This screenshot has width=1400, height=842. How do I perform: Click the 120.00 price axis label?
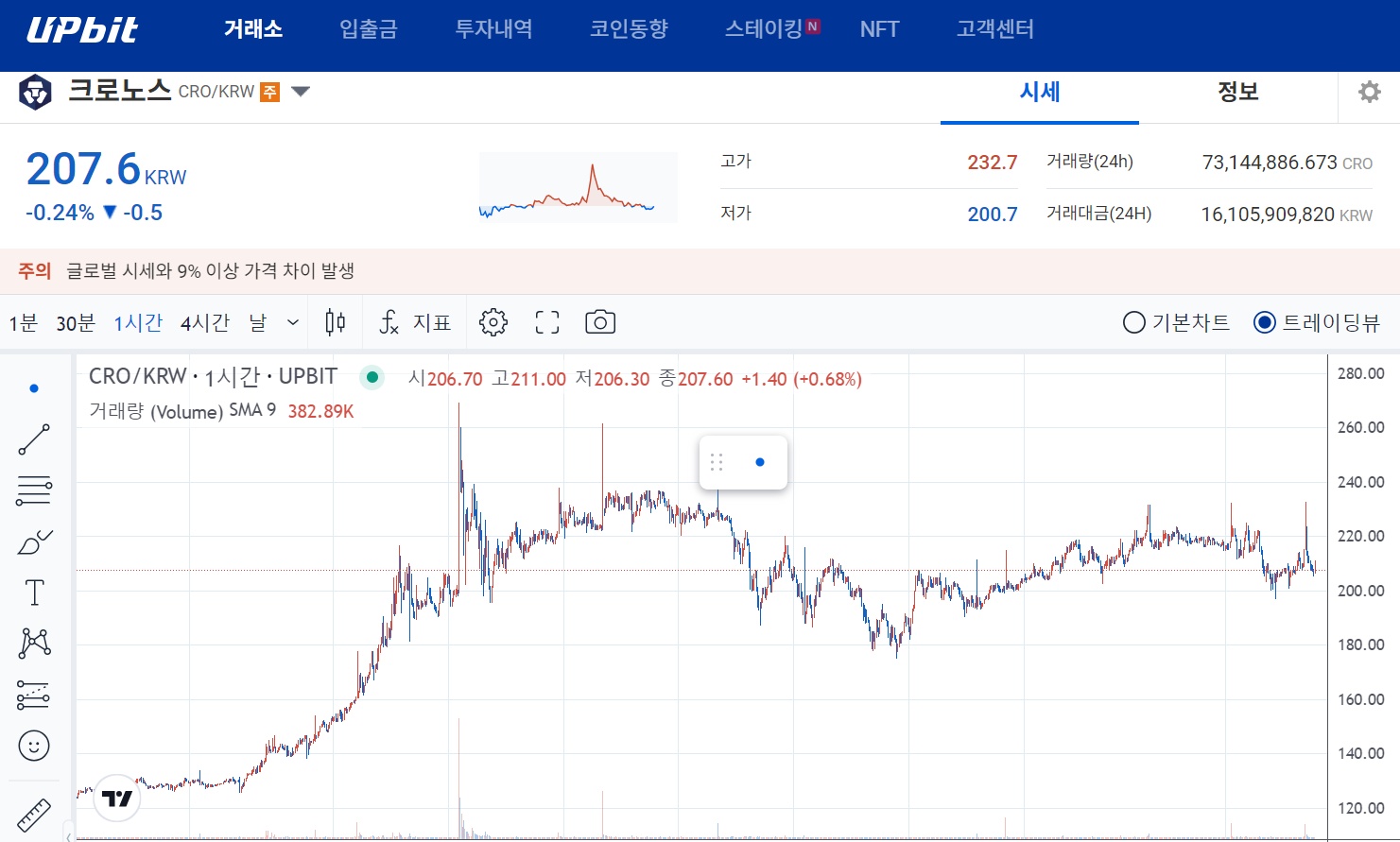[x=1360, y=808]
